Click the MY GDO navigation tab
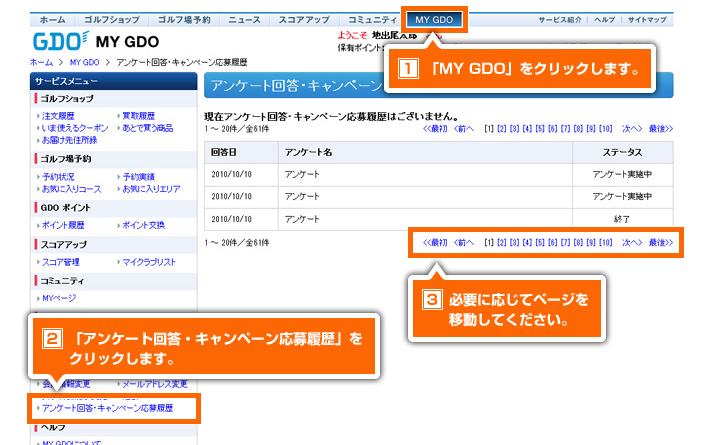 (x=434, y=20)
